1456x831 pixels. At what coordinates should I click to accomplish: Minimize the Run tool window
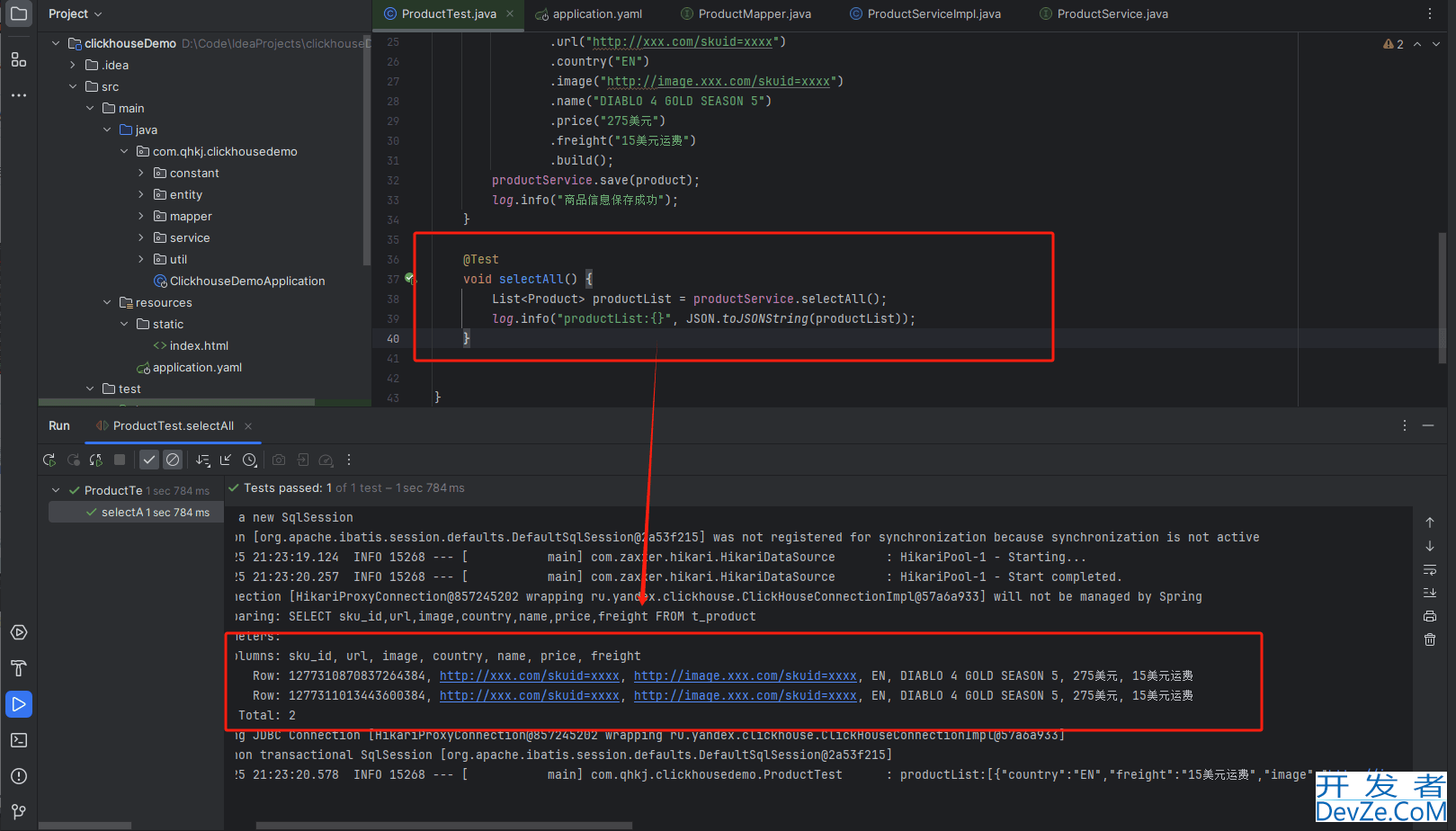coord(1428,425)
